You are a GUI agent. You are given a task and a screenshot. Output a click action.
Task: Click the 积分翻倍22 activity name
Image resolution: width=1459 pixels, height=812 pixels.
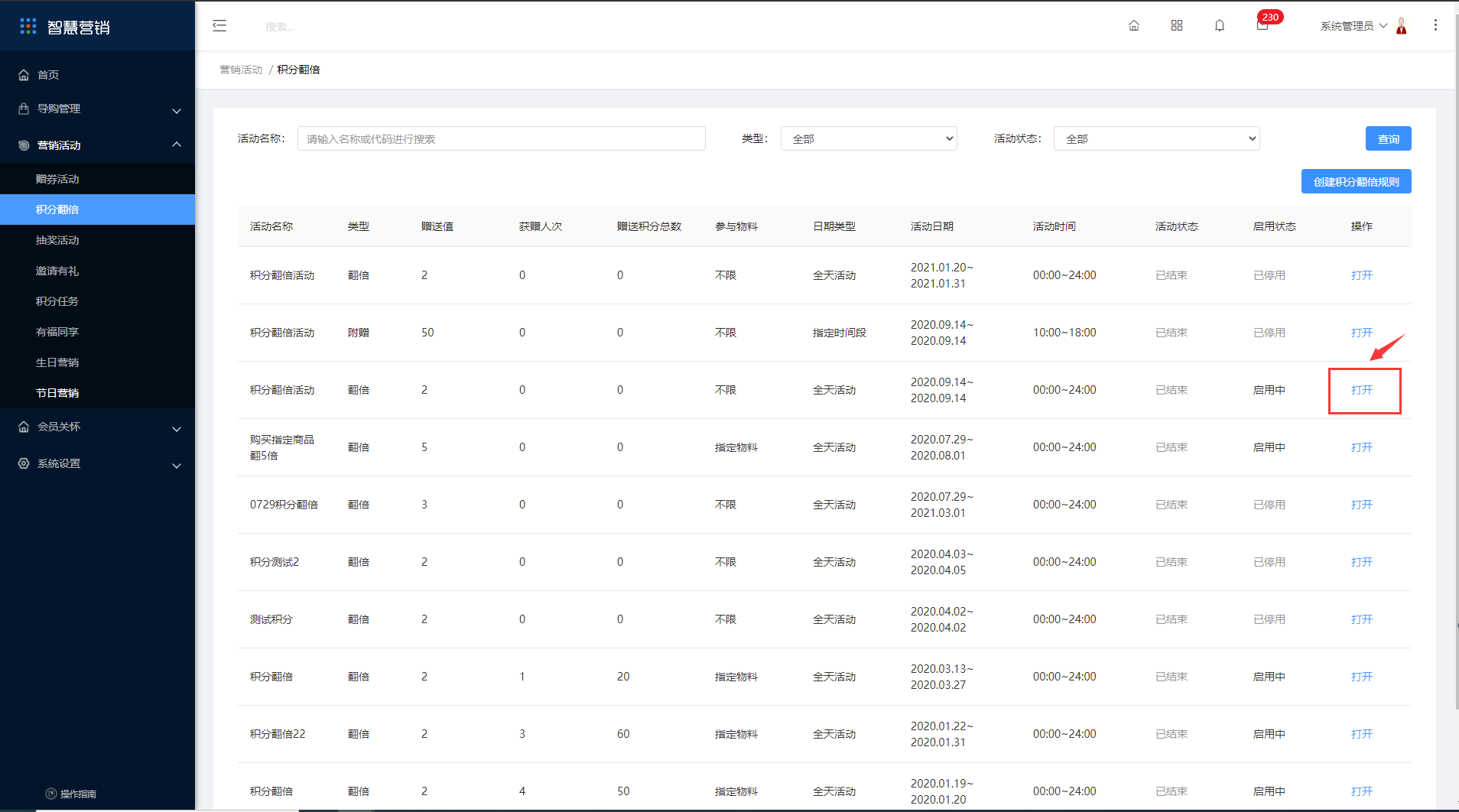click(278, 734)
